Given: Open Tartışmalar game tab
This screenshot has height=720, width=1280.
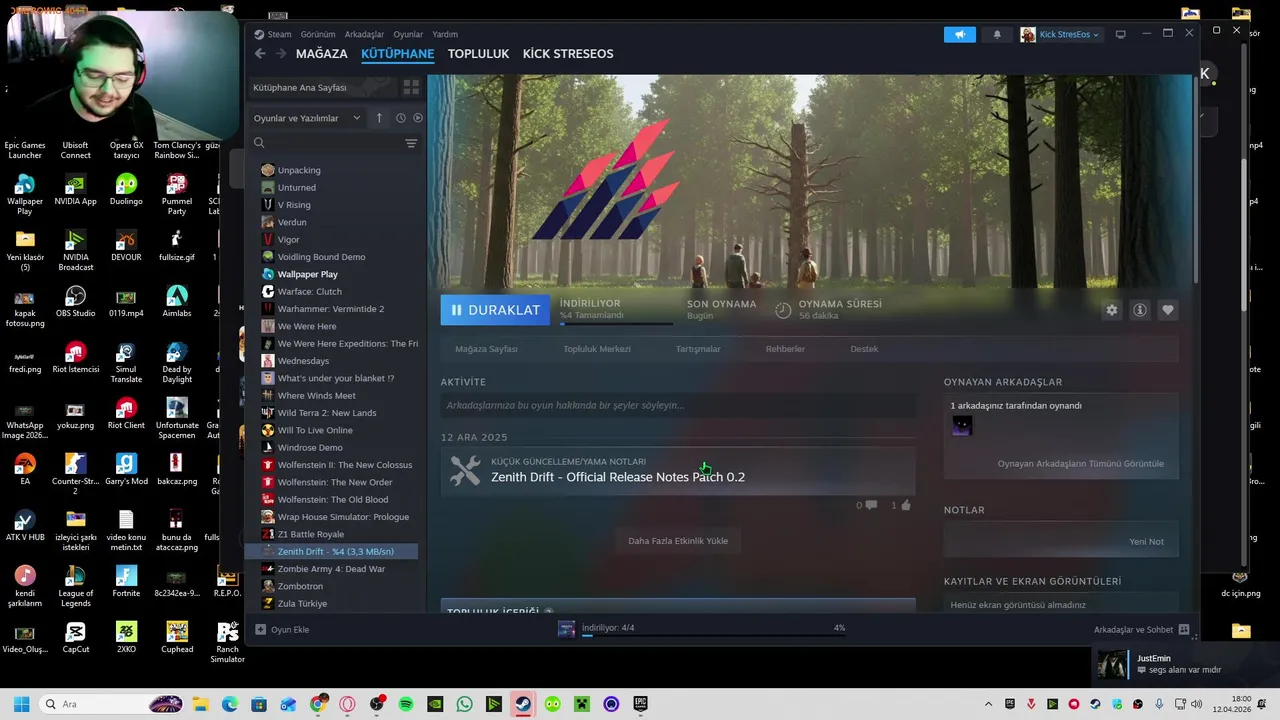Looking at the screenshot, I should click(698, 349).
